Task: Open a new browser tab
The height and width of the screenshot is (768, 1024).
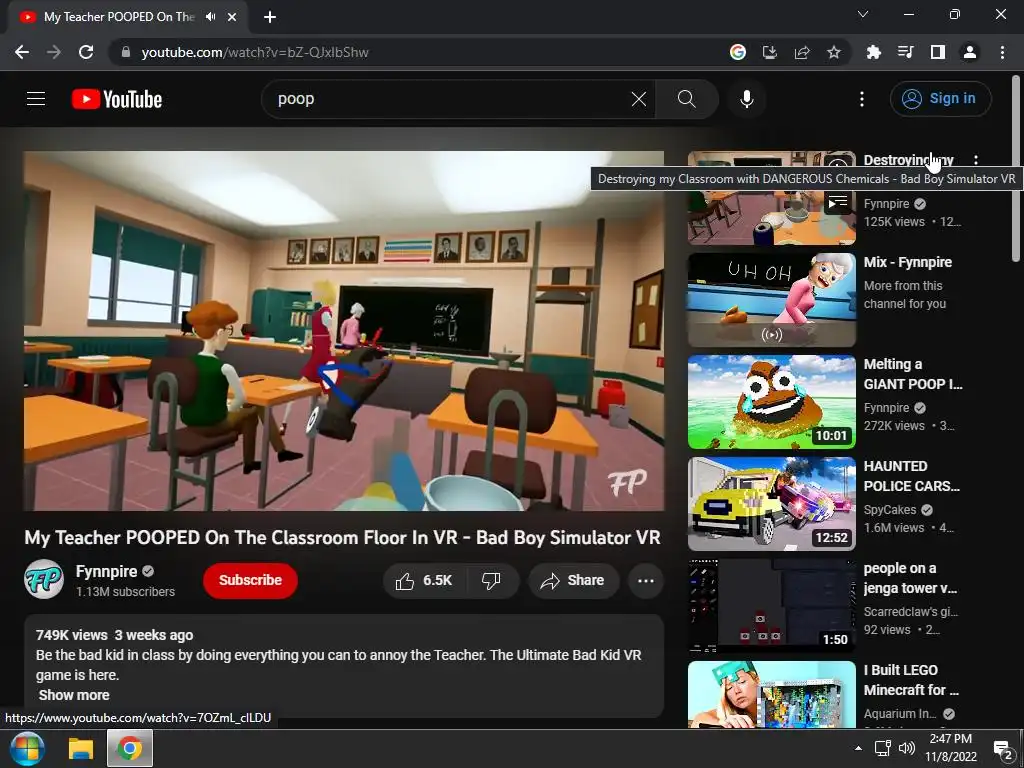Action: coord(270,17)
